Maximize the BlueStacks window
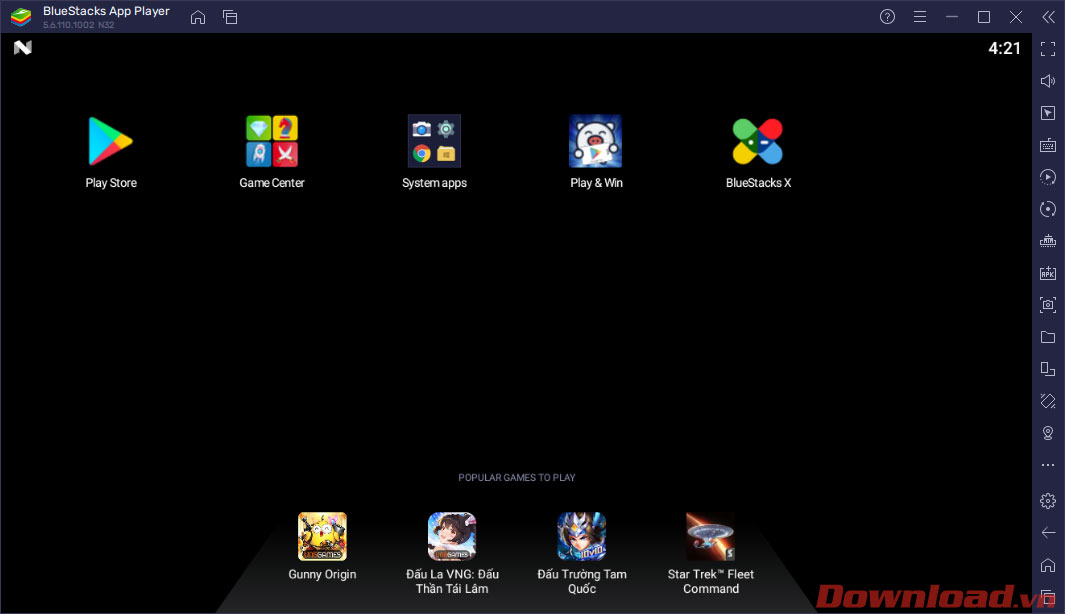Image resolution: width=1065 pixels, height=614 pixels. tap(983, 17)
